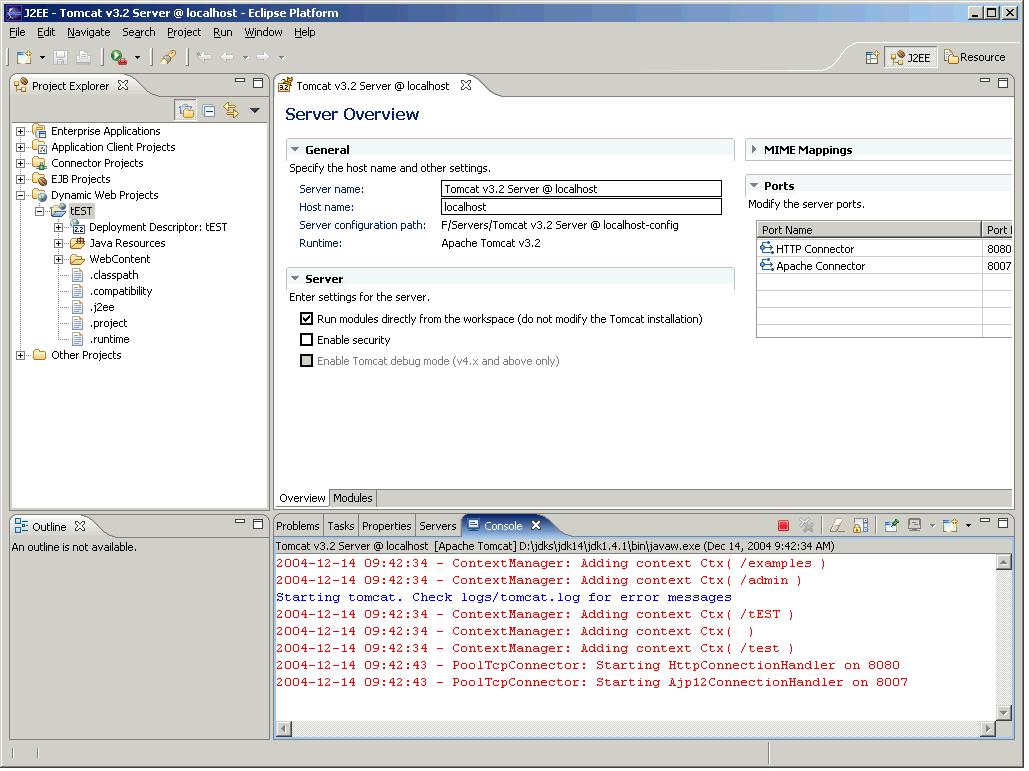Viewport: 1029px width, 771px height.
Task: Open the Servers view tab
Action: pyautogui.click(x=437, y=526)
